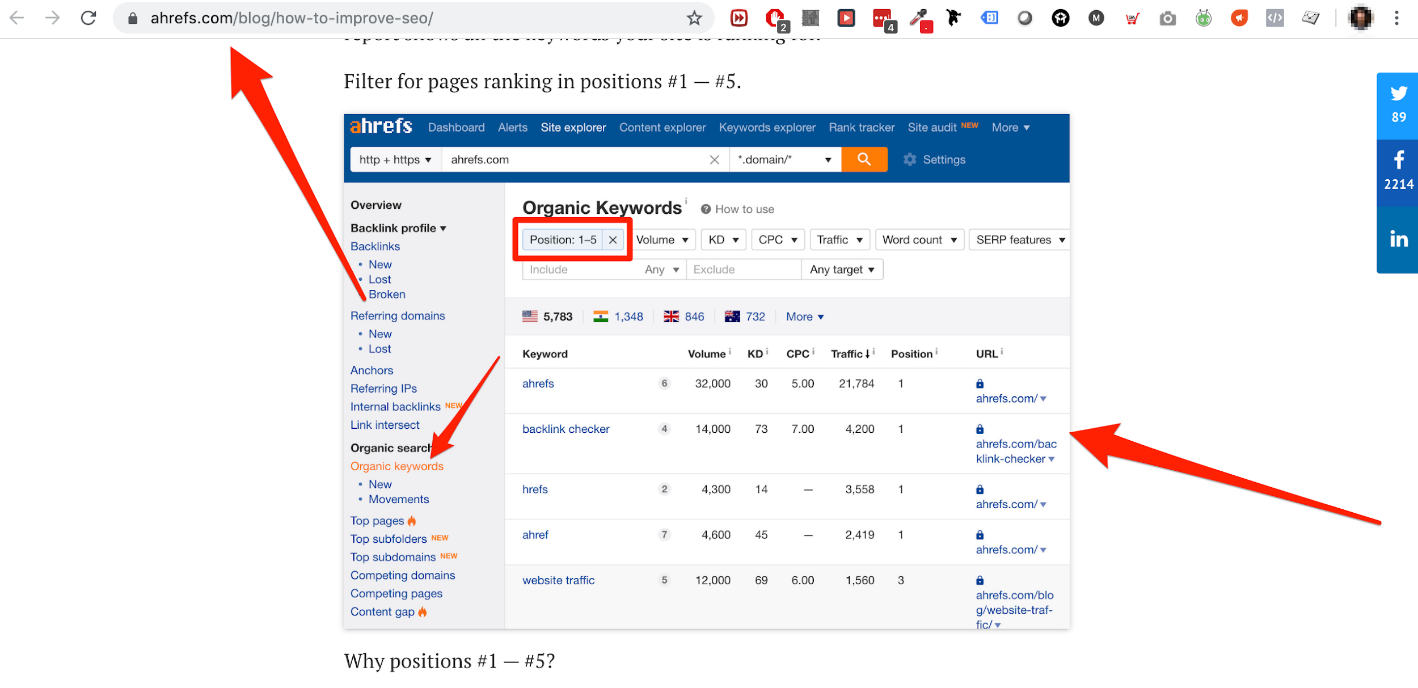Share the article on Facebook
The height and width of the screenshot is (688, 1418).
coord(1398,171)
